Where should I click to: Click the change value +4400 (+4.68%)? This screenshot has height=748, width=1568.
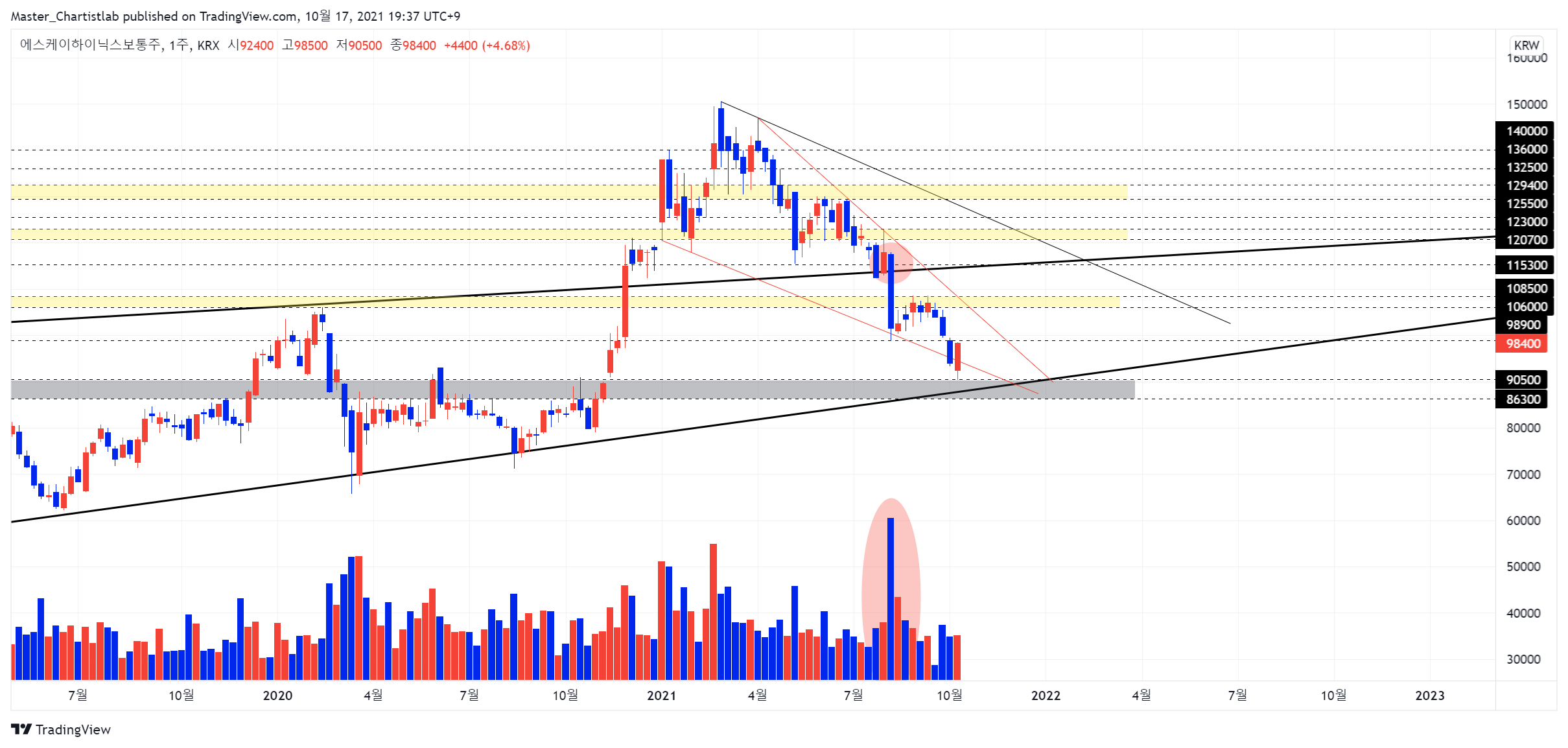tap(487, 45)
